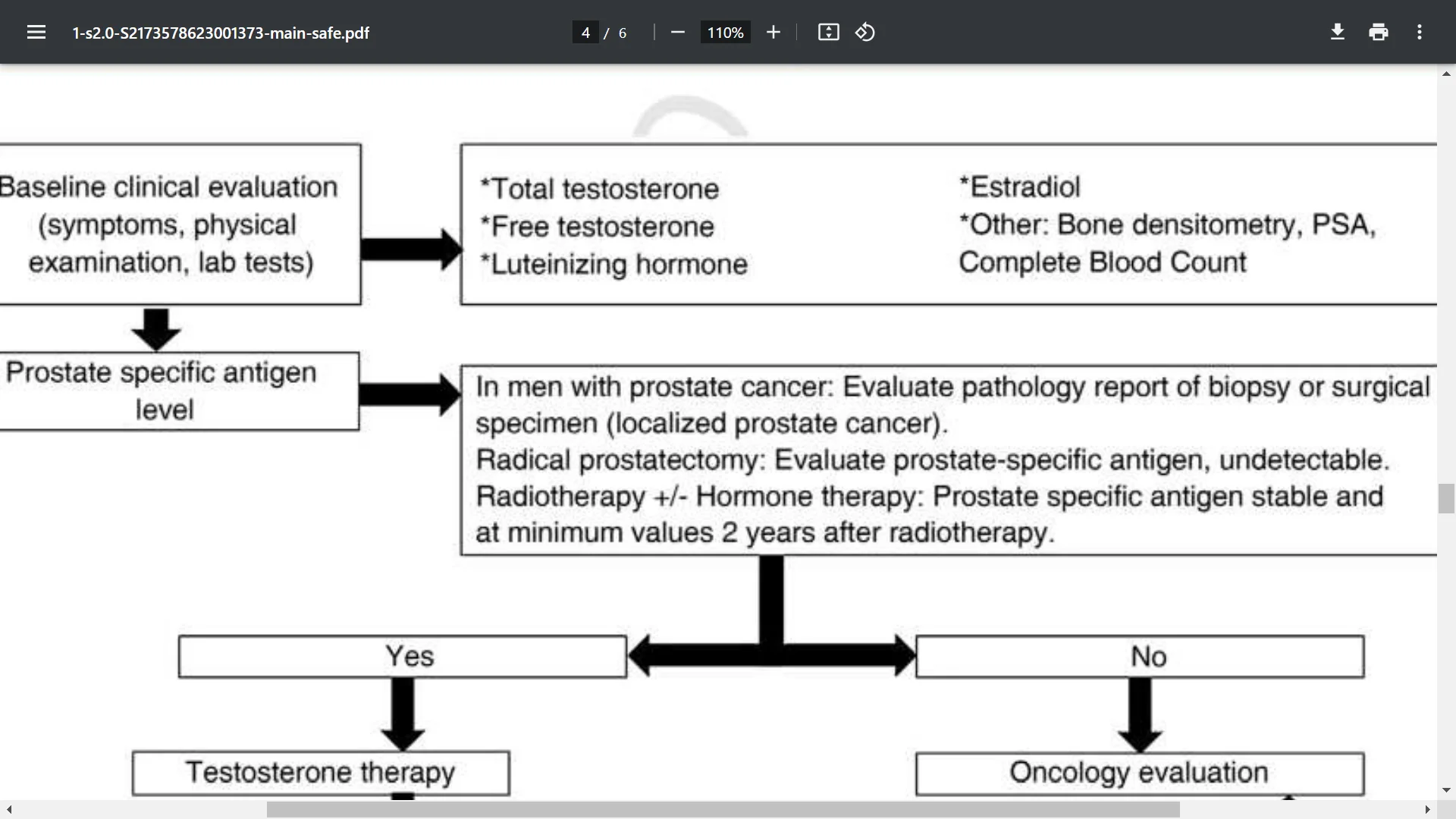Viewport: 1456px width, 819px height.
Task: Click the 'In men with prostate cancer' line
Action: pyautogui.click(x=952, y=387)
